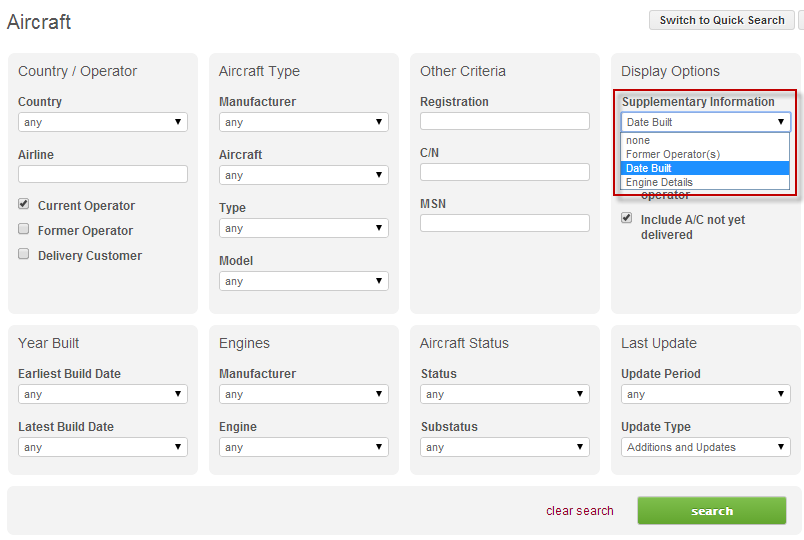This screenshot has height=540, width=804.
Task: Expand the Update Type dropdown
Action: [706, 447]
